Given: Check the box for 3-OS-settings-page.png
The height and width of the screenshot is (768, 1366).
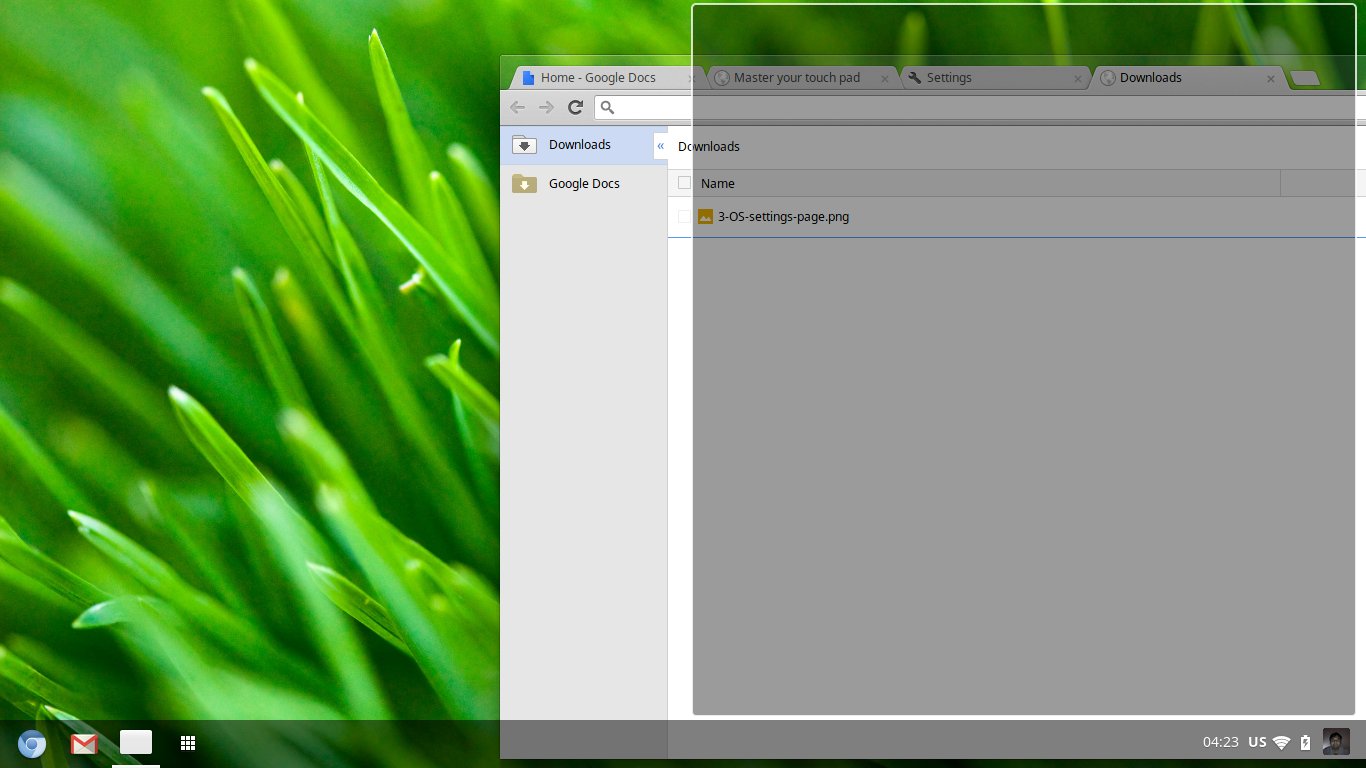Looking at the screenshot, I should coord(684,216).
